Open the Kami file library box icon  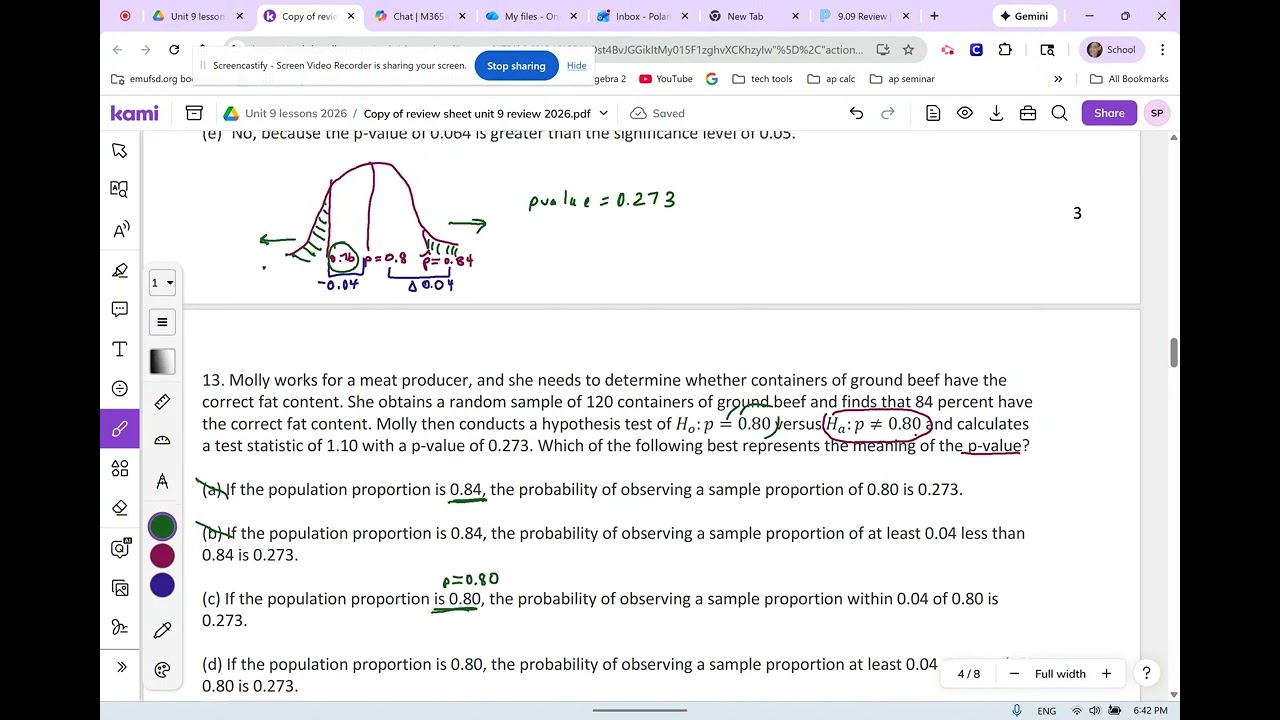coord(194,113)
